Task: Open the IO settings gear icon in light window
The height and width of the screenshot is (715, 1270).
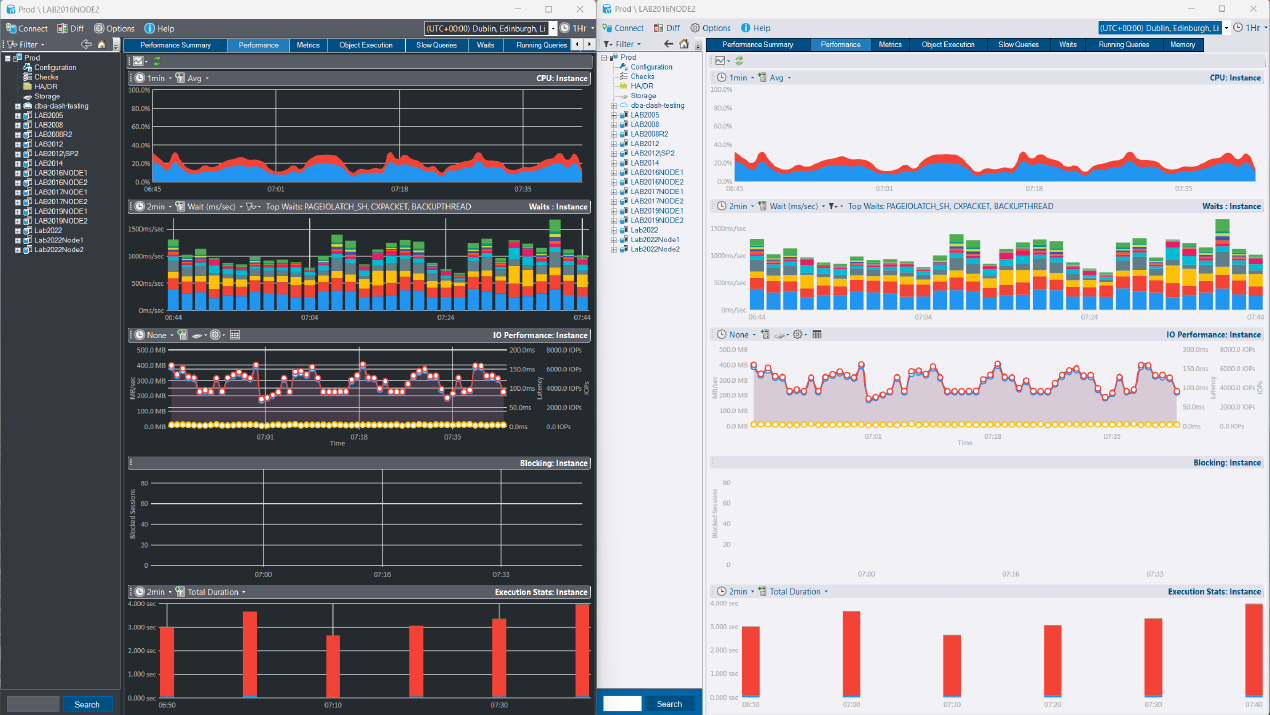Action: coord(798,335)
